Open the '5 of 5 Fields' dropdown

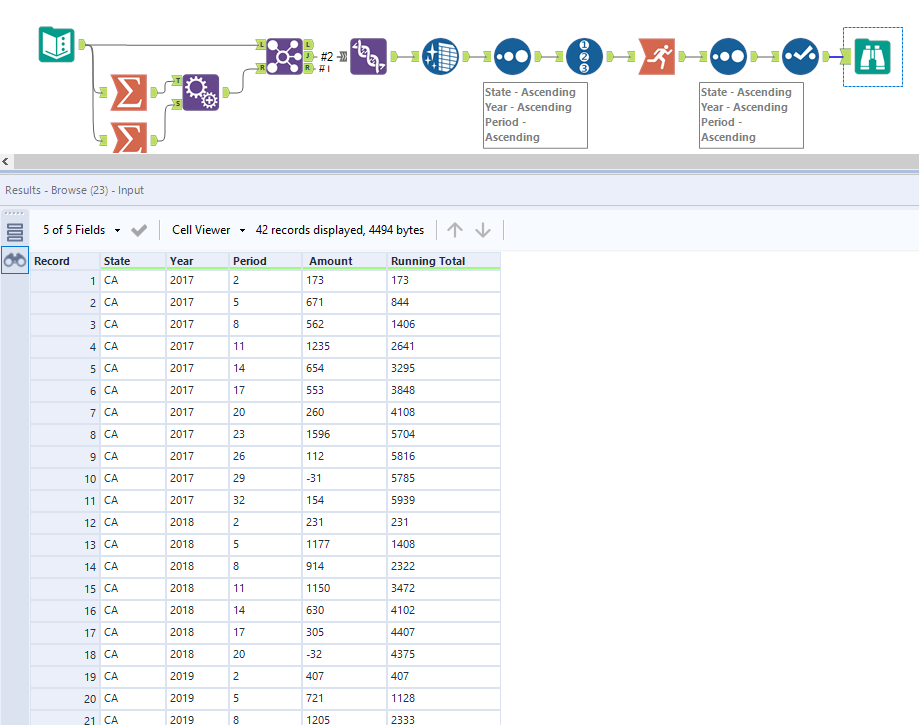click(x=85, y=229)
